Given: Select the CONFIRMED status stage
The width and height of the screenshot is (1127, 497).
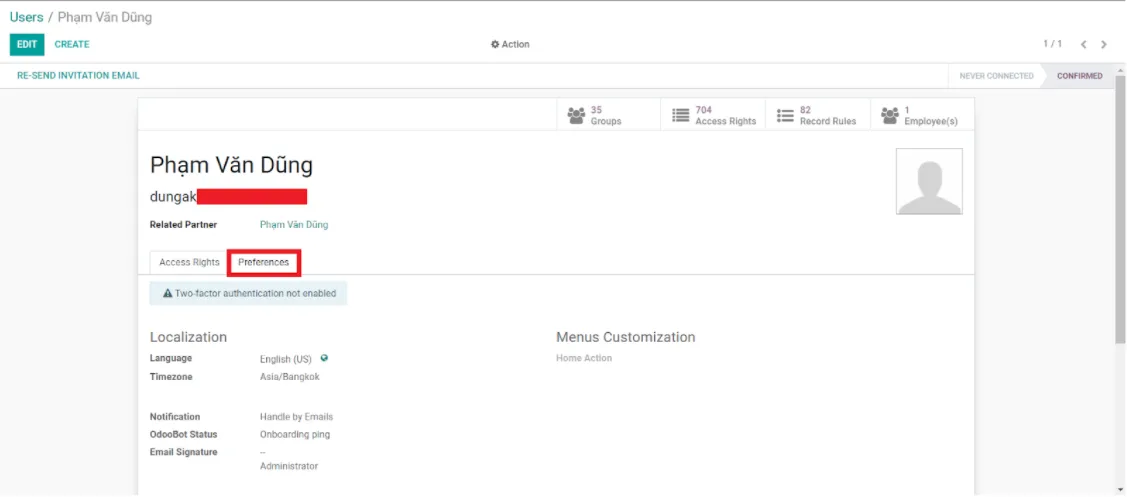Looking at the screenshot, I should coord(1080,76).
